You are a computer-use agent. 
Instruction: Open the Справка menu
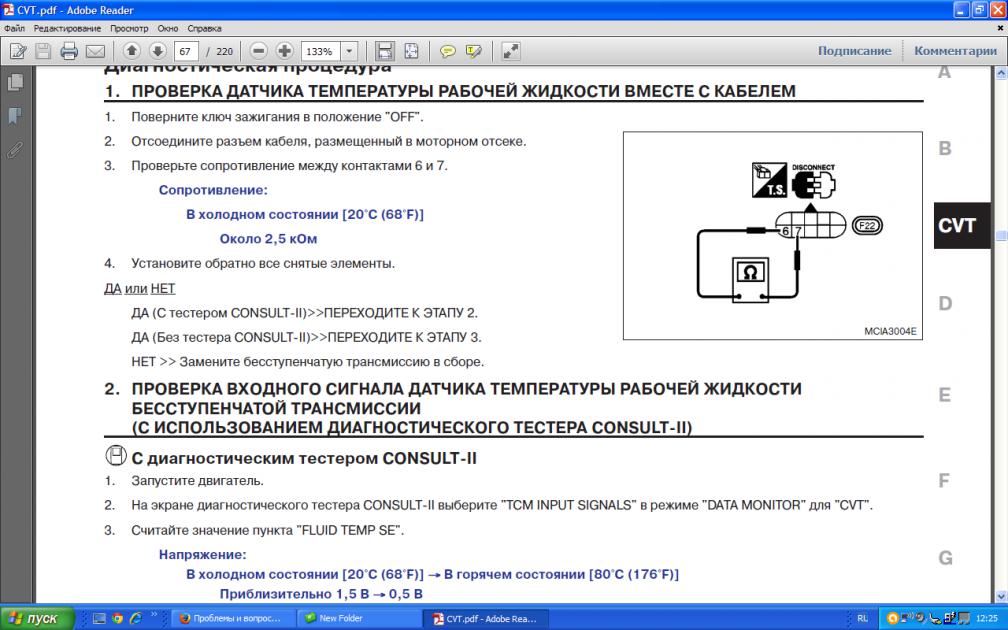click(204, 28)
